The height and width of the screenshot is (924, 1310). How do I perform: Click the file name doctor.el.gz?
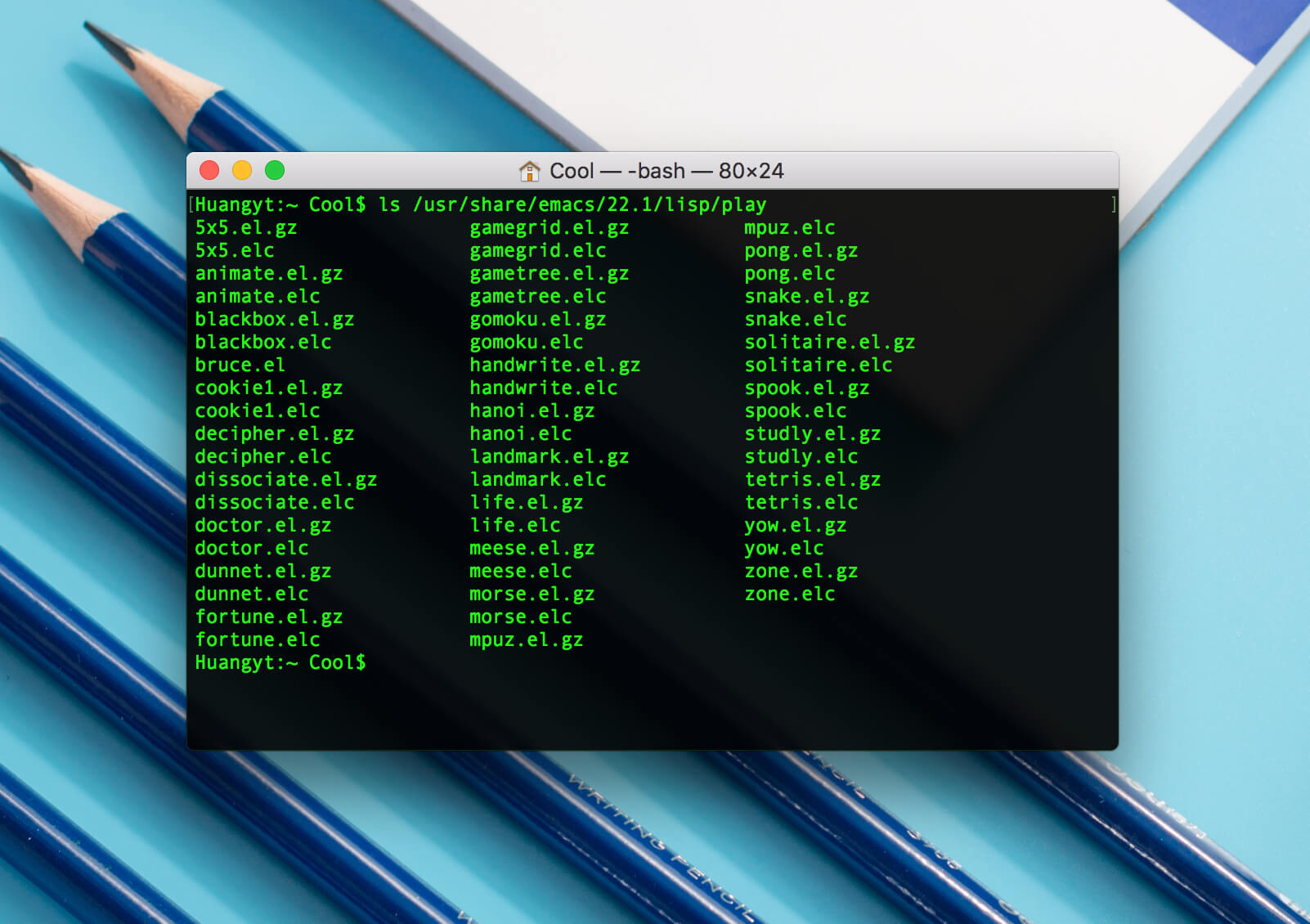coord(263,525)
